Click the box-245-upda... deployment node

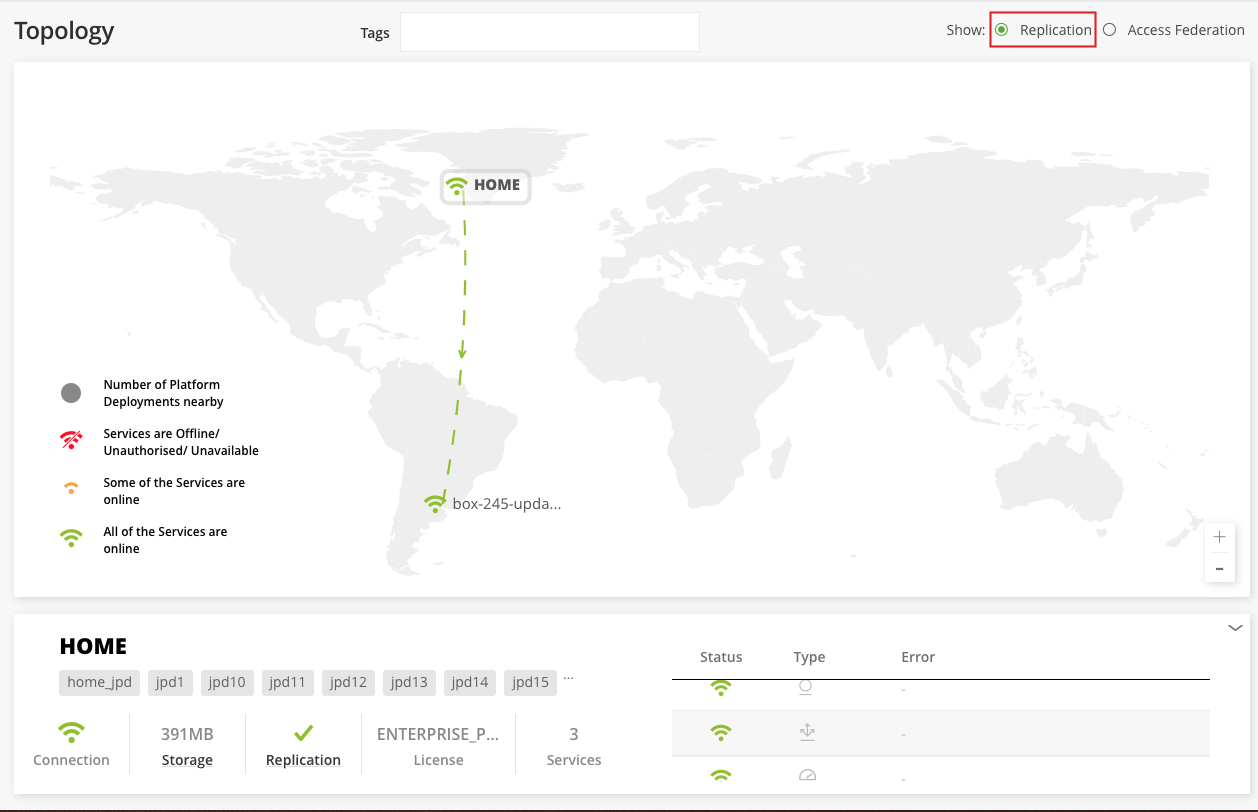[495, 504]
